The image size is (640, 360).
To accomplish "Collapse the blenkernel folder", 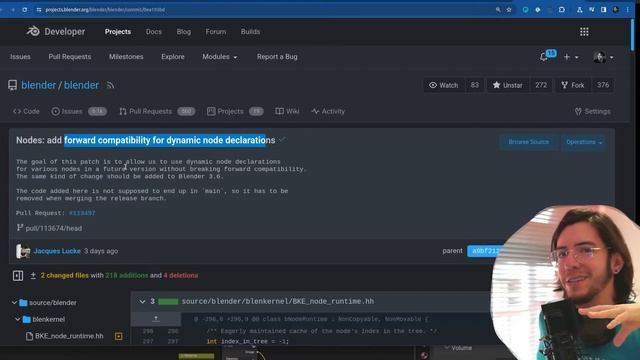I will (18, 319).
